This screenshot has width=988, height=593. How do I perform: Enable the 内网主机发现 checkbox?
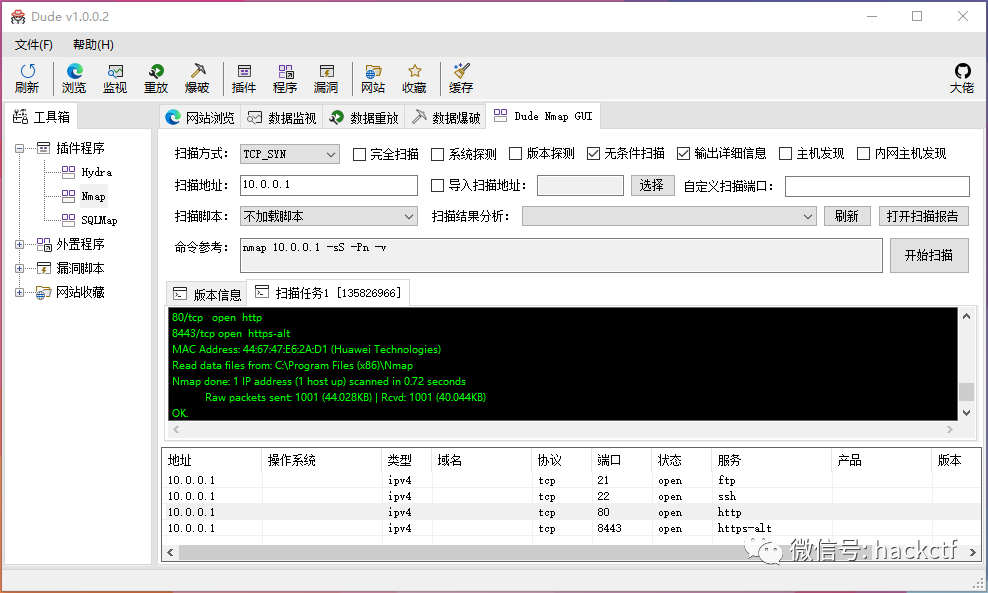pos(864,154)
